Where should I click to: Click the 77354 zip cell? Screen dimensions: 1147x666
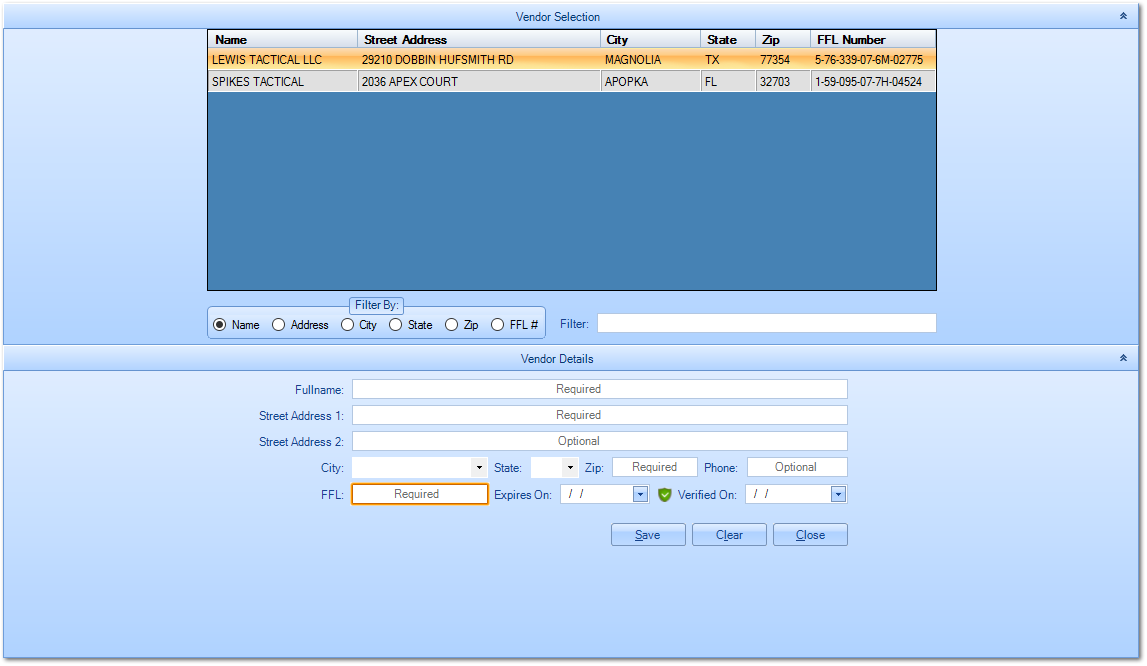tap(783, 59)
